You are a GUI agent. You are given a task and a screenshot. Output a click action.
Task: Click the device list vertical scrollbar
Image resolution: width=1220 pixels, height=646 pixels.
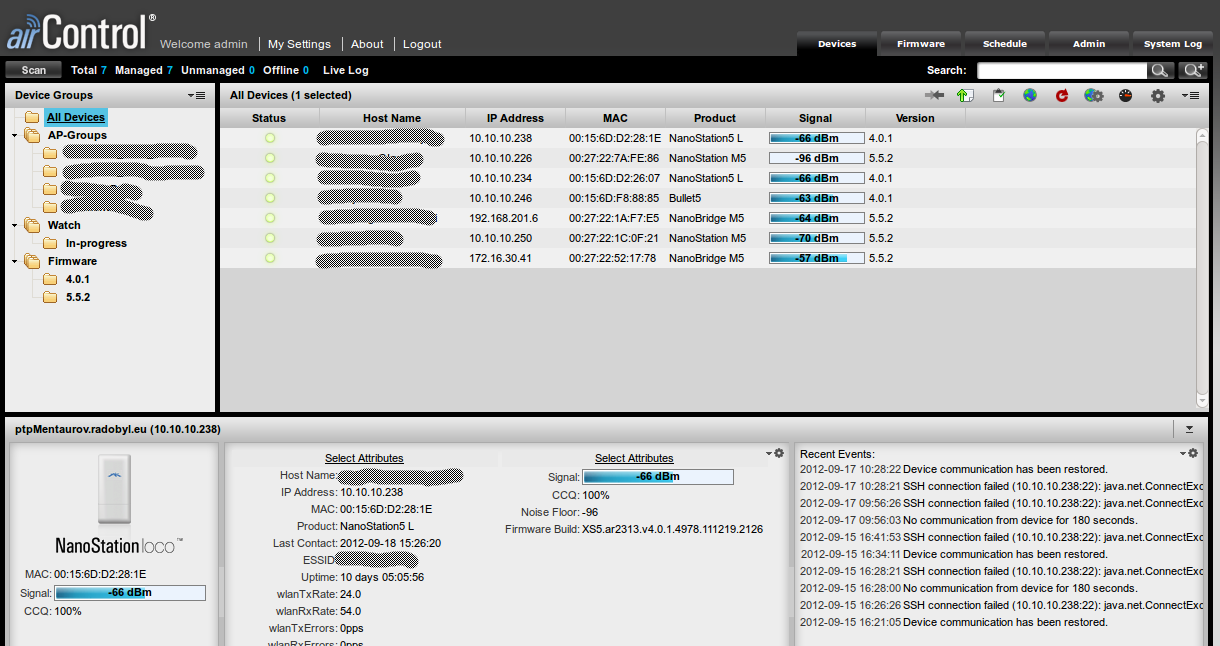coord(1202,268)
